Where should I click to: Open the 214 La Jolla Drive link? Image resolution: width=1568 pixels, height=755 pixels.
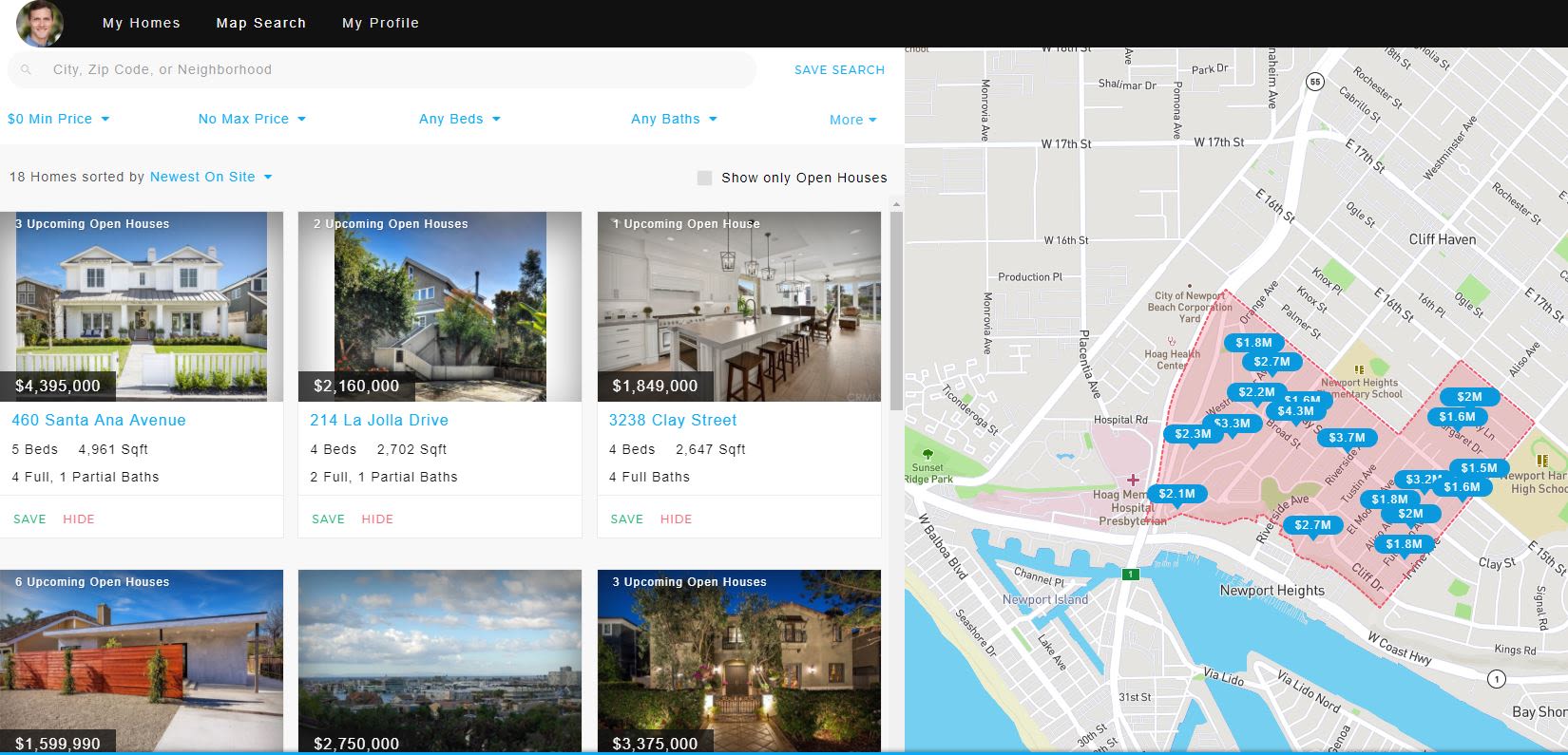[379, 420]
